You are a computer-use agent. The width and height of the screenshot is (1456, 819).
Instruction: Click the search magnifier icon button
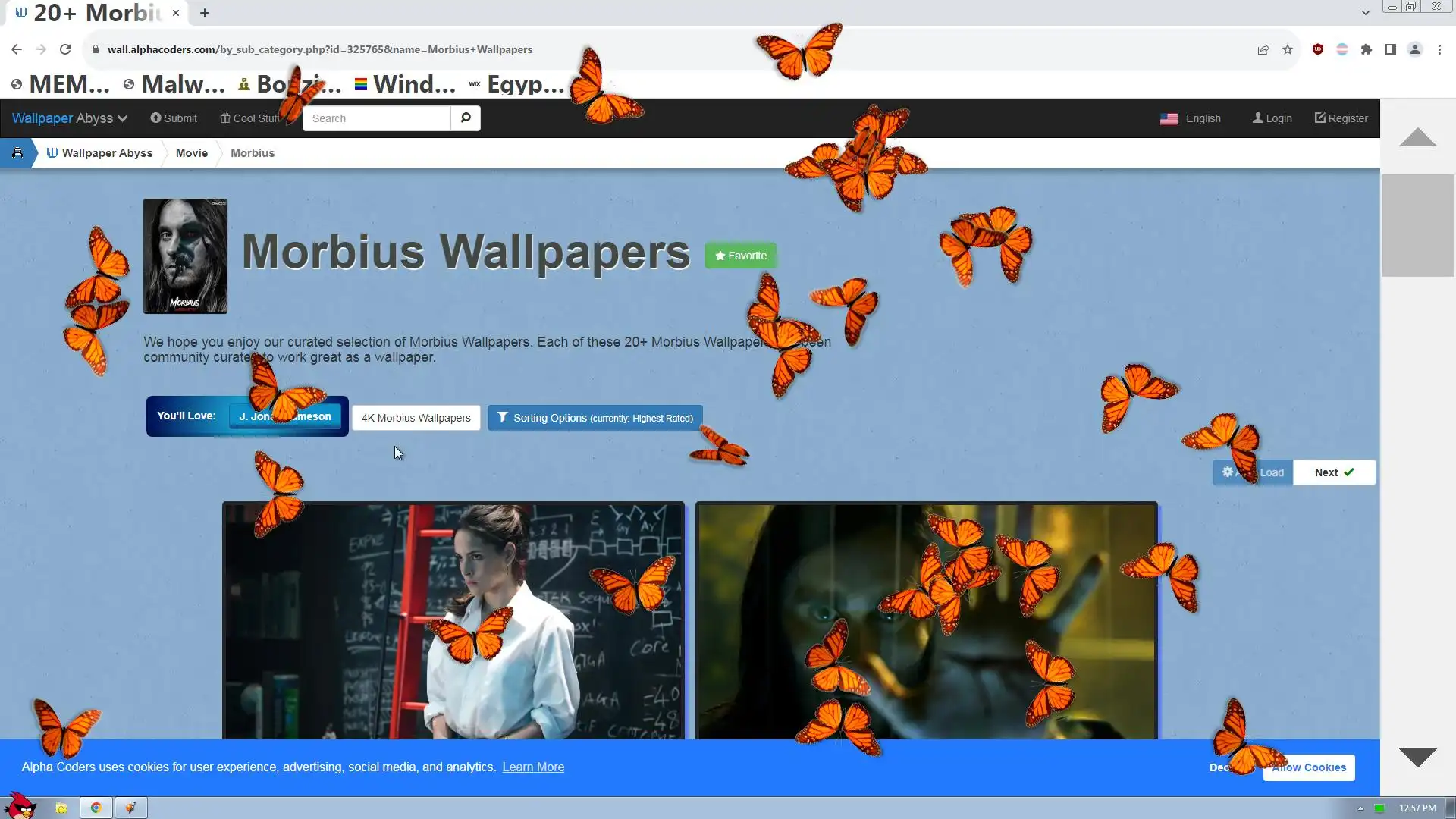[466, 118]
